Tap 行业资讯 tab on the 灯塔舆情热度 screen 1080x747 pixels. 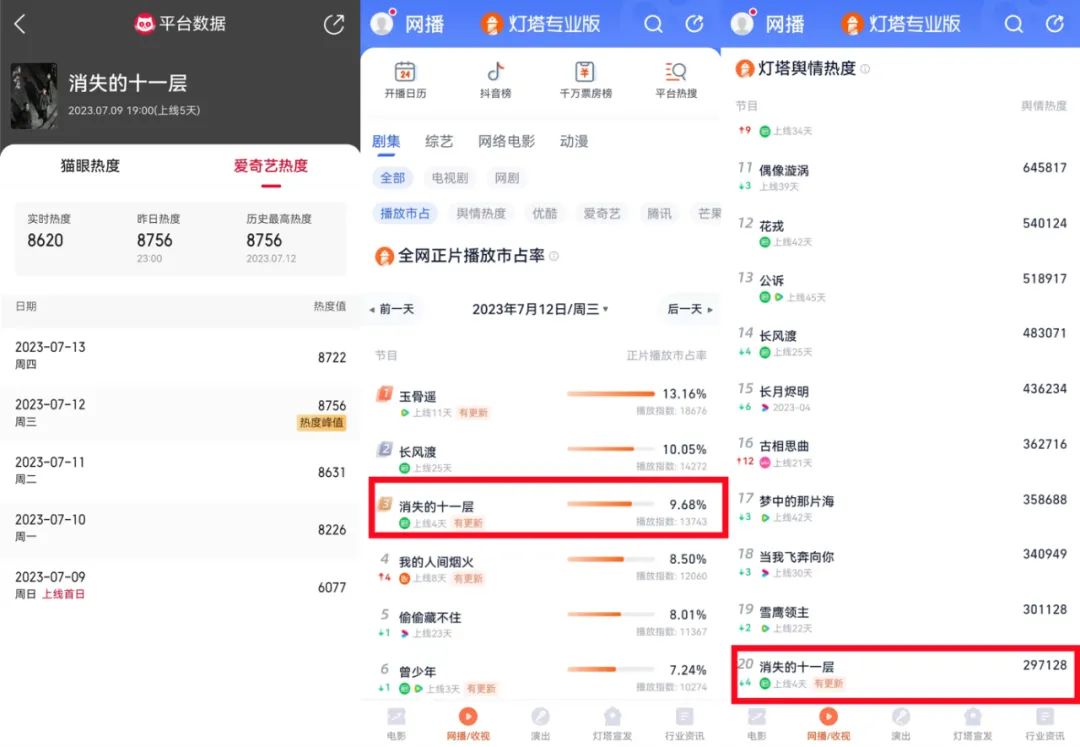point(1044,724)
